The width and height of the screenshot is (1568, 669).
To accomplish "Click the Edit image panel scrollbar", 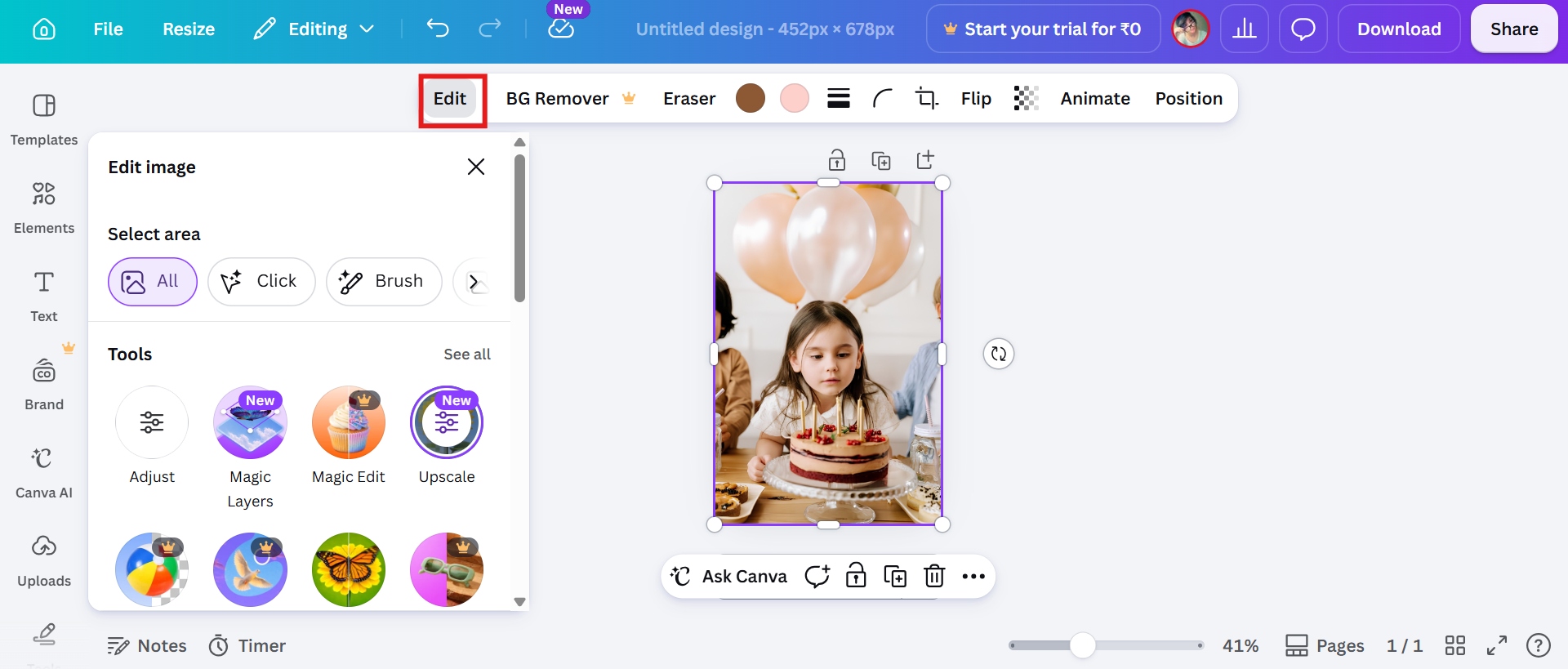I will (x=519, y=229).
